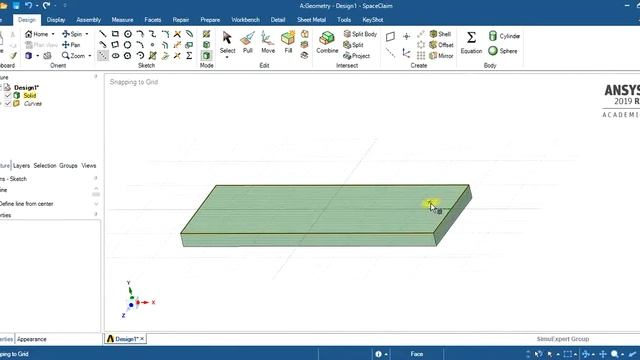Viewport: 640px width, 360px height.
Task: Click the Save icon in title bar
Action: click(16, 6)
